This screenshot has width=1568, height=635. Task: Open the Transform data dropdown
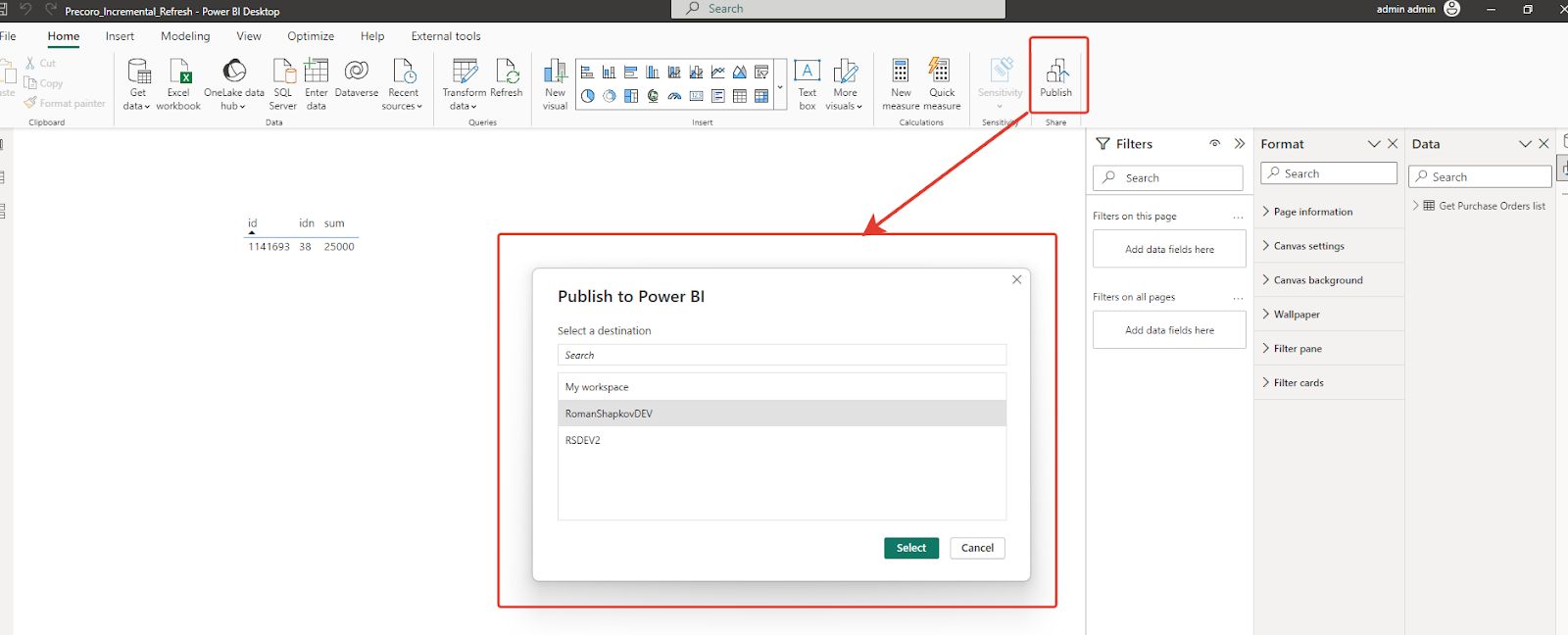coord(465,84)
